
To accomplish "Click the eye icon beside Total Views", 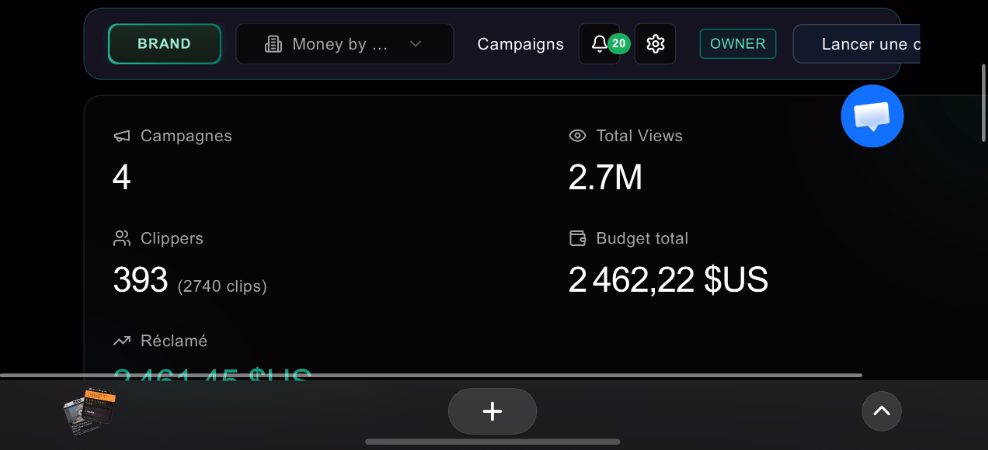I will click(577, 136).
